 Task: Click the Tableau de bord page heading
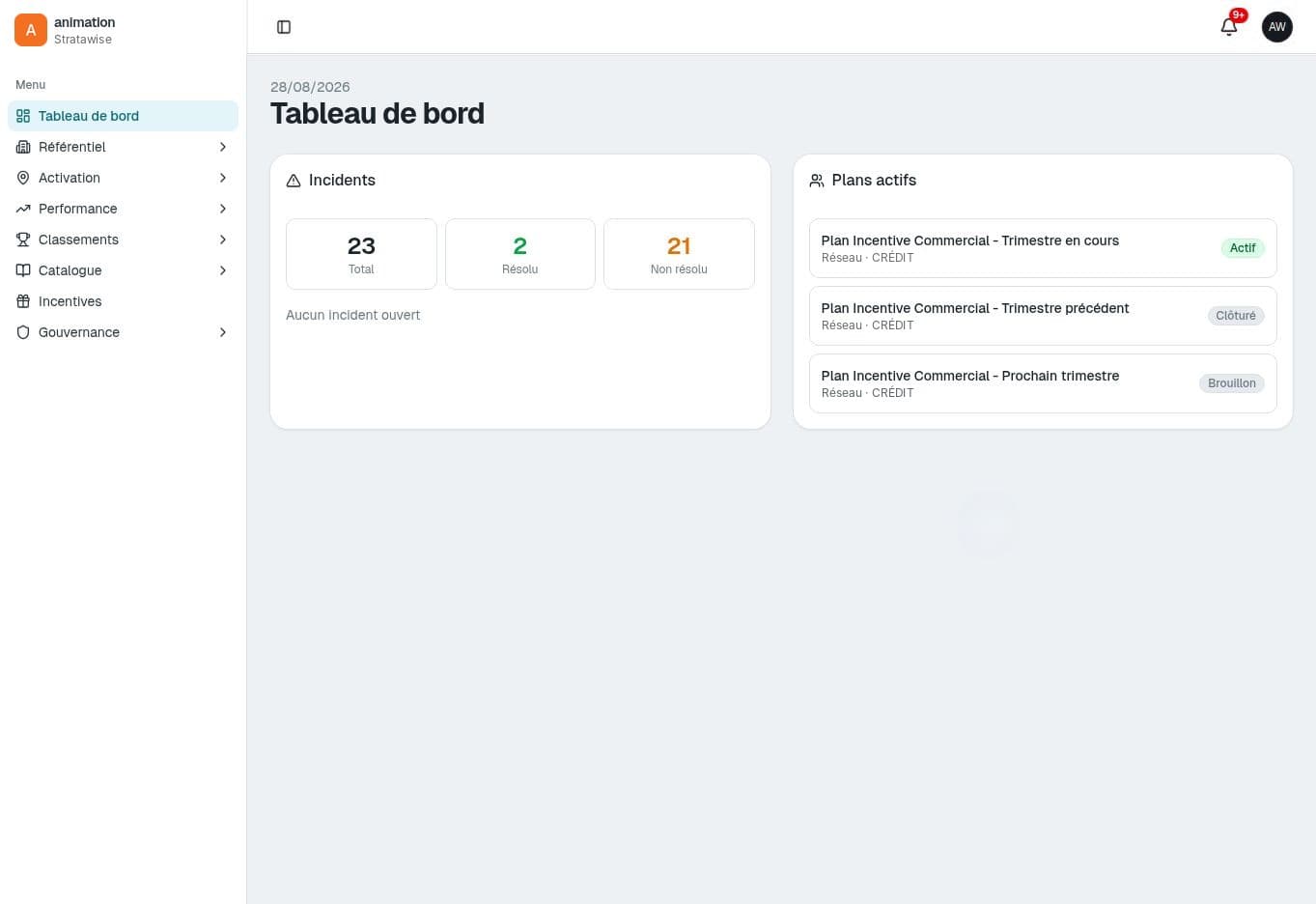click(378, 114)
